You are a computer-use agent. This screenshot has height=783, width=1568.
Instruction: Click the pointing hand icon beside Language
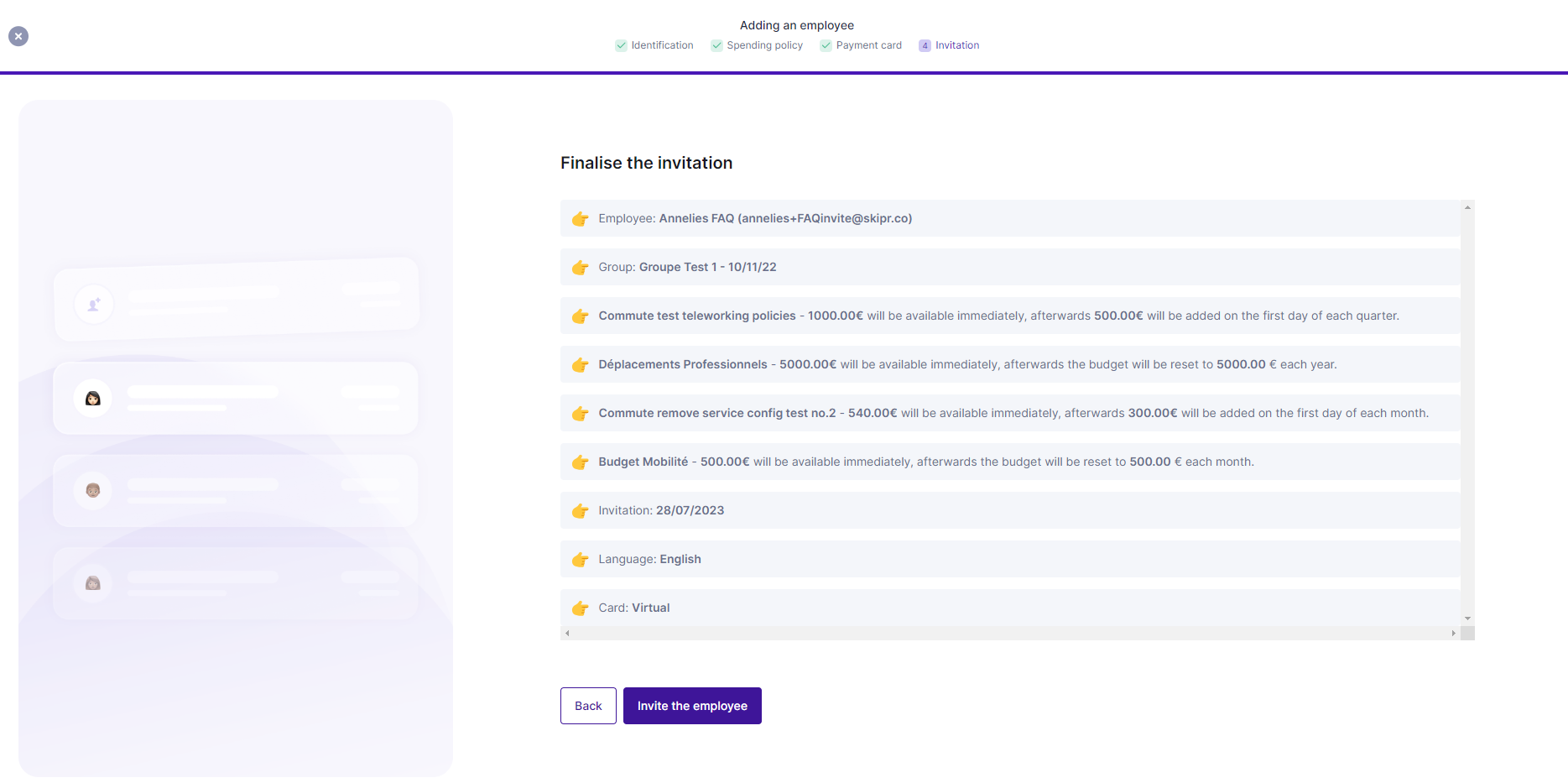580,560
